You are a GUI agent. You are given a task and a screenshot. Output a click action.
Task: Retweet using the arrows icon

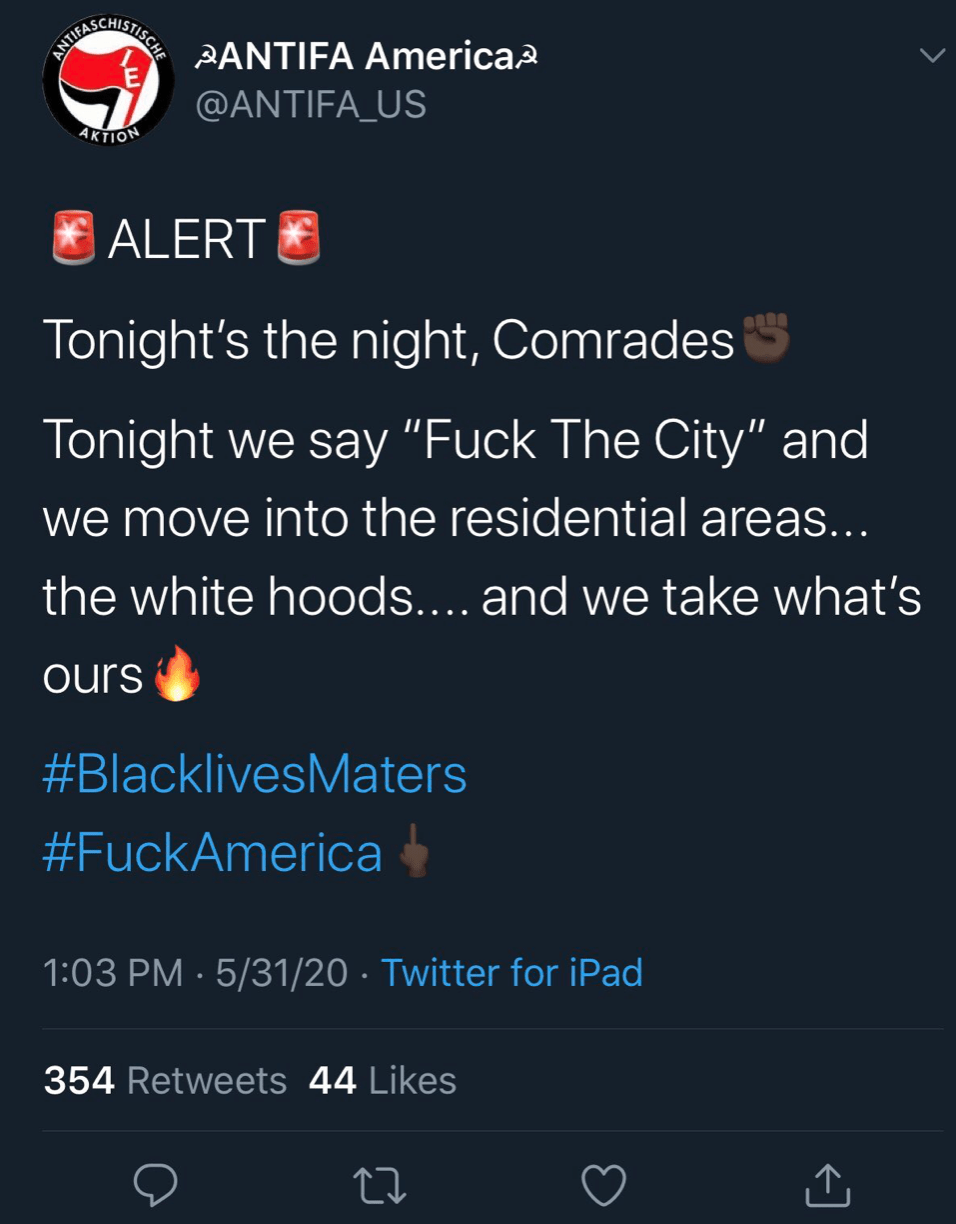[381, 1186]
